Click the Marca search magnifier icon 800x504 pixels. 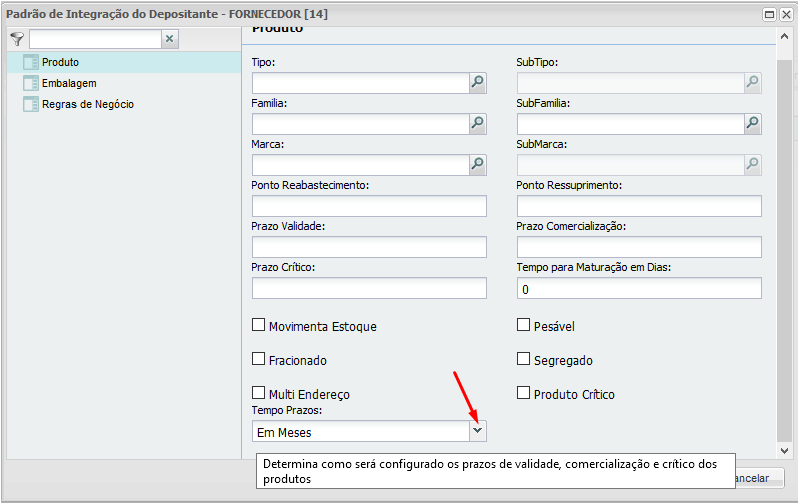(477, 165)
